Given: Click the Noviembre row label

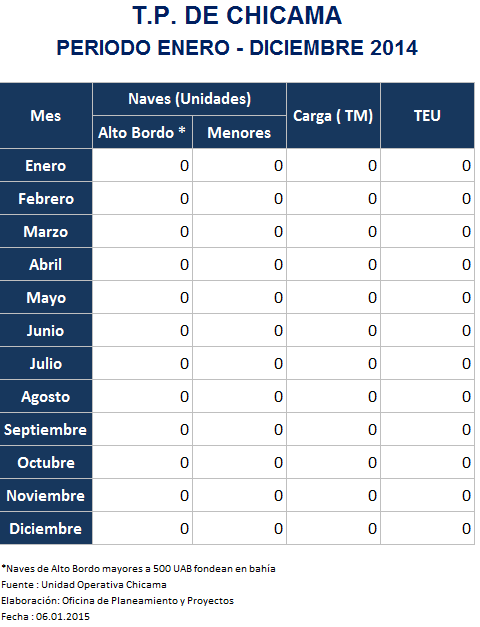Looking at the screenshot, I should [x=46, y=495].
